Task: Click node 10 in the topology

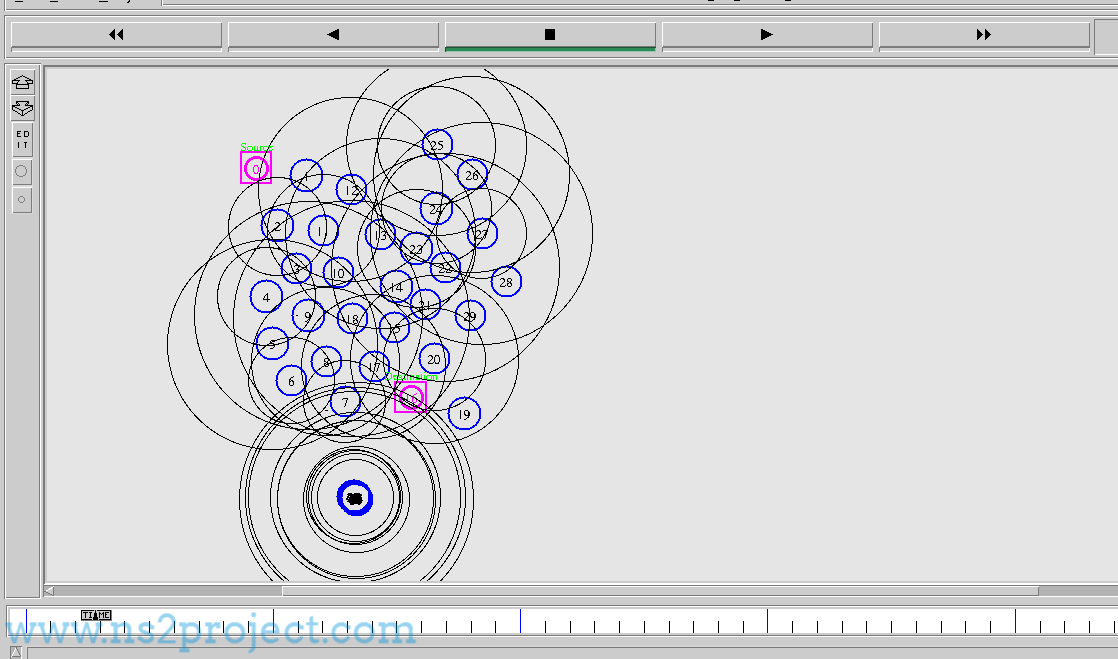Action: (x=338, y=272)
